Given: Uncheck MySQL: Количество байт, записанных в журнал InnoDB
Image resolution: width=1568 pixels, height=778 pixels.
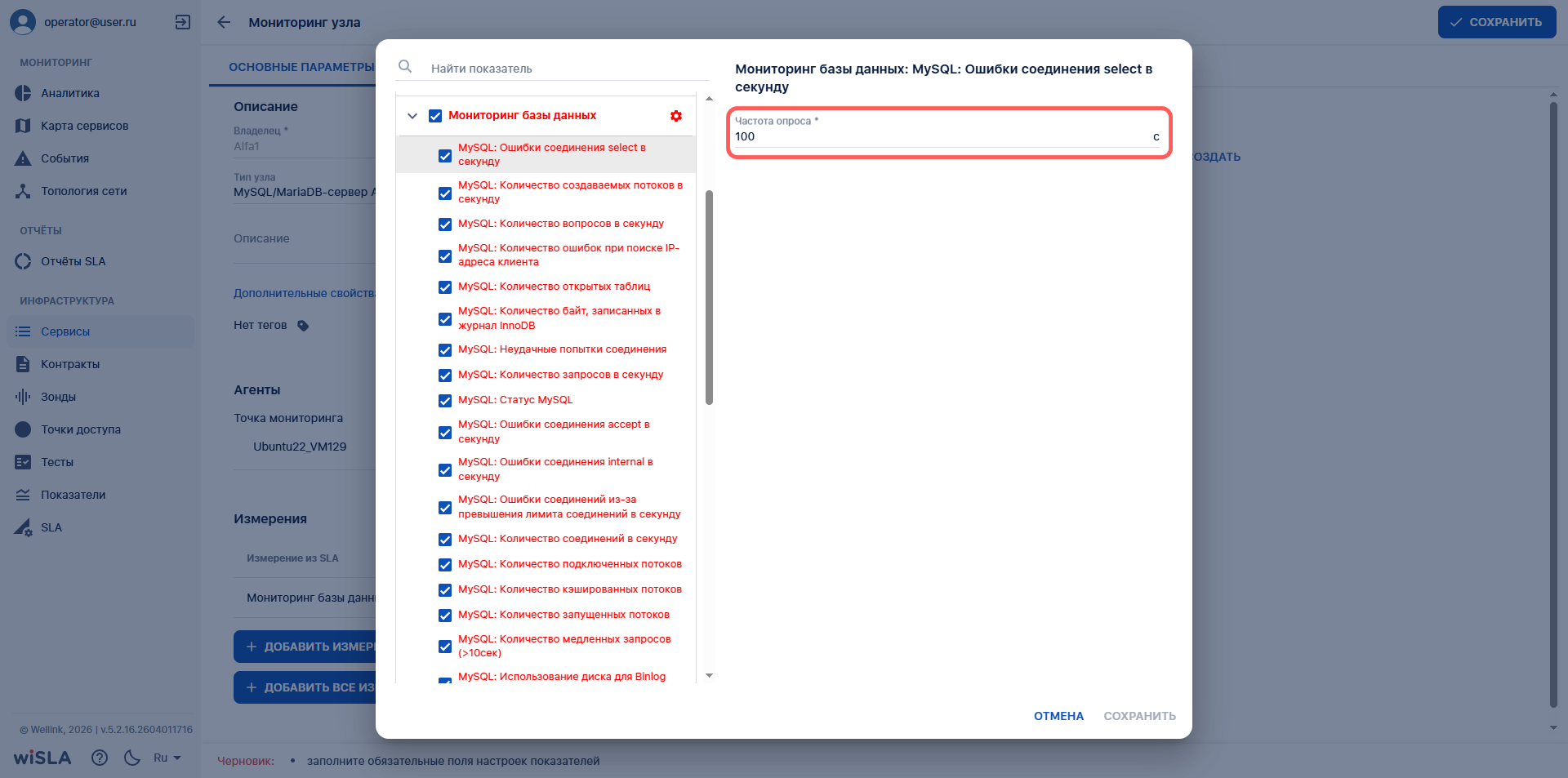Looking at the screenshot, I should tap(445, 318).
